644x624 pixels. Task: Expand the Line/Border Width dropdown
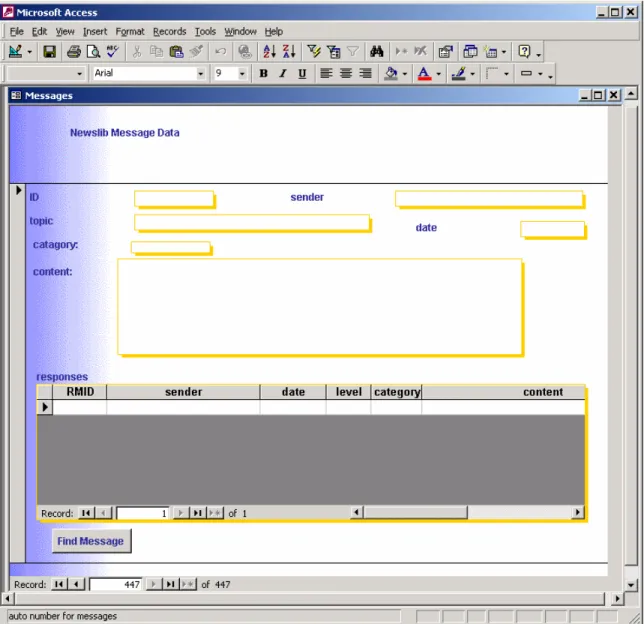point(506,74)
